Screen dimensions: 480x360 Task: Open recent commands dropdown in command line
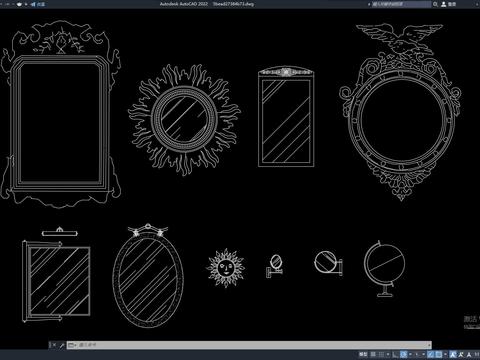72,345
